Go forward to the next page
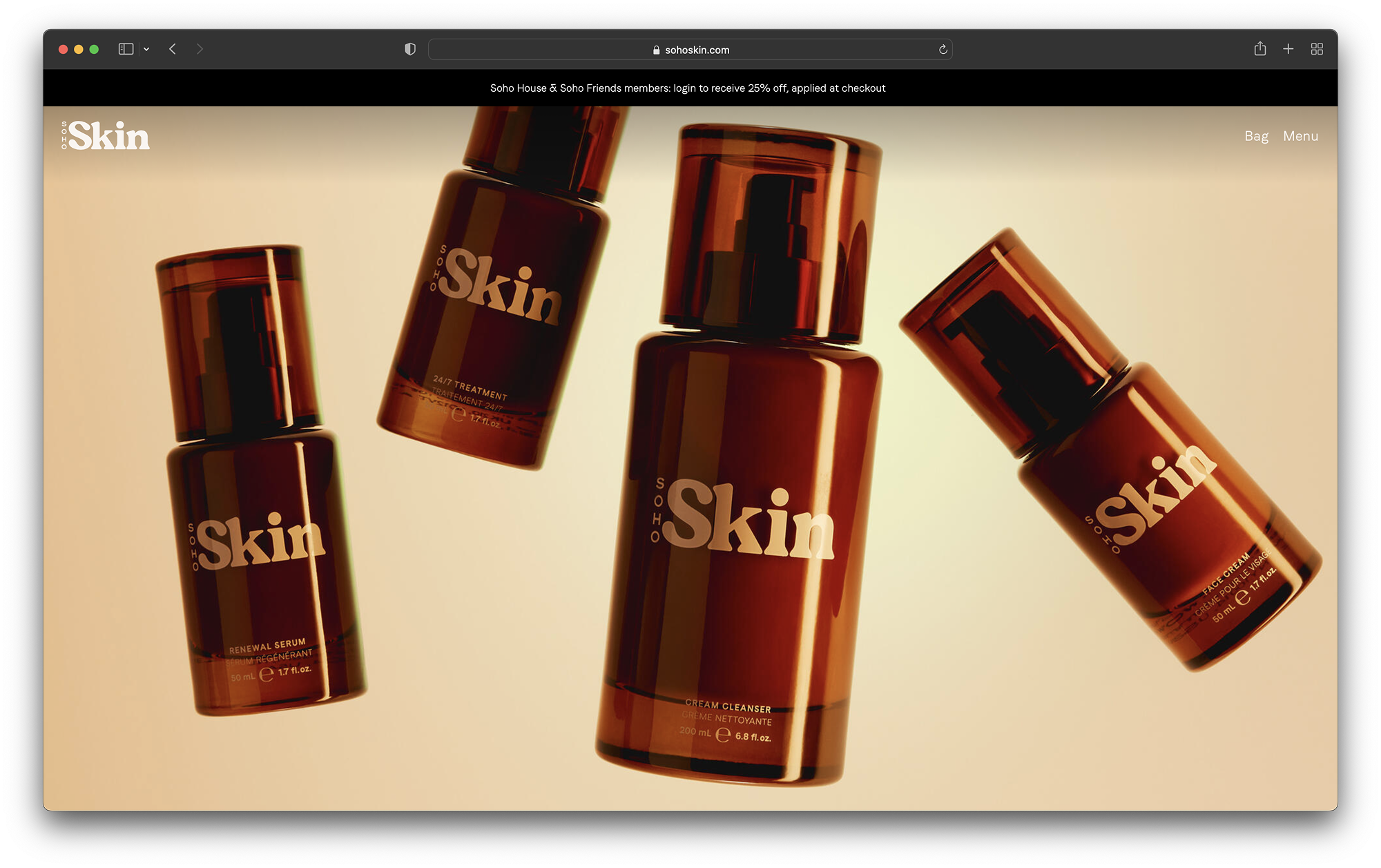Viewport: 1381px width, 868px height. (x=200, y=49)
